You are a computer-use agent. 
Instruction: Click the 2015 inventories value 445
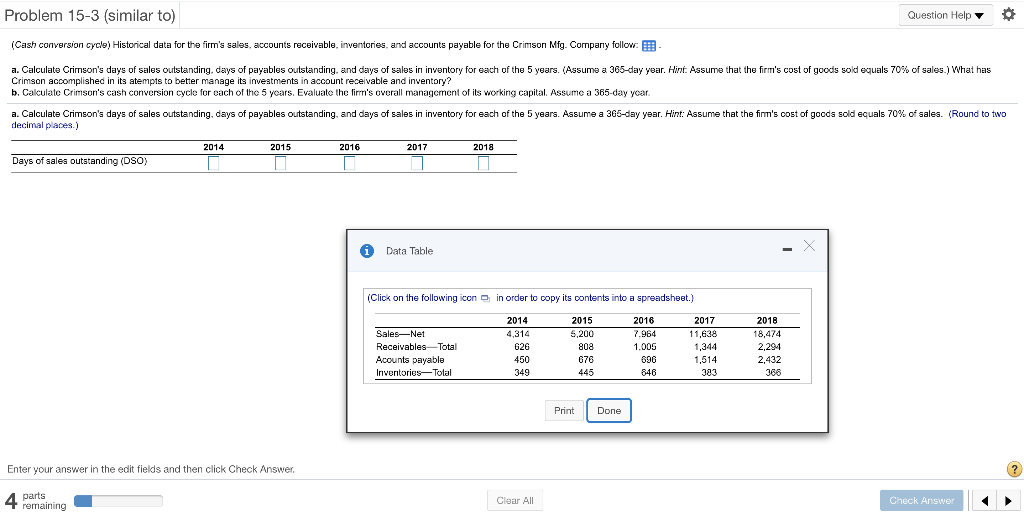586,373
